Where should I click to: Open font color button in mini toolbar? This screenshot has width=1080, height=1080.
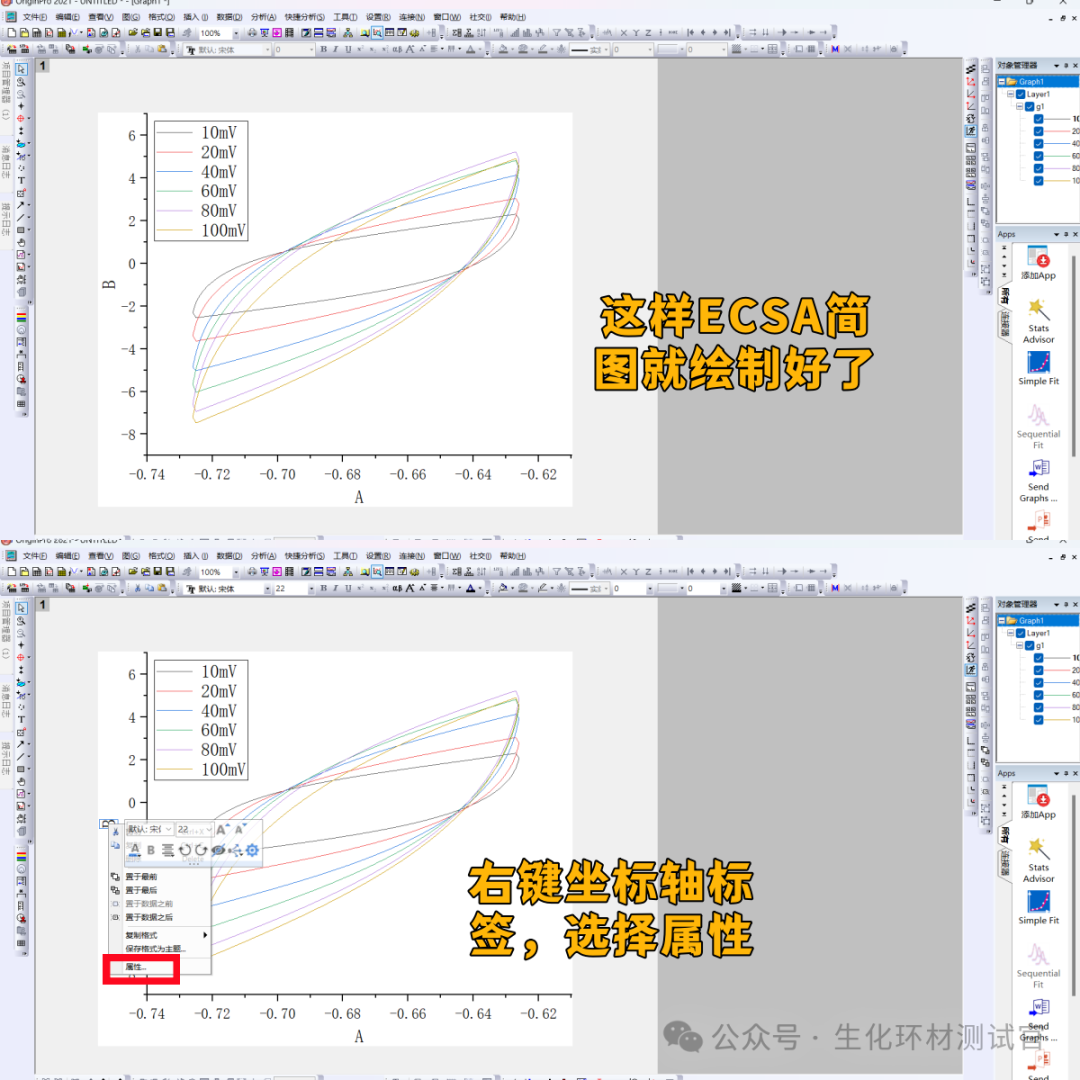pos(135,850)
